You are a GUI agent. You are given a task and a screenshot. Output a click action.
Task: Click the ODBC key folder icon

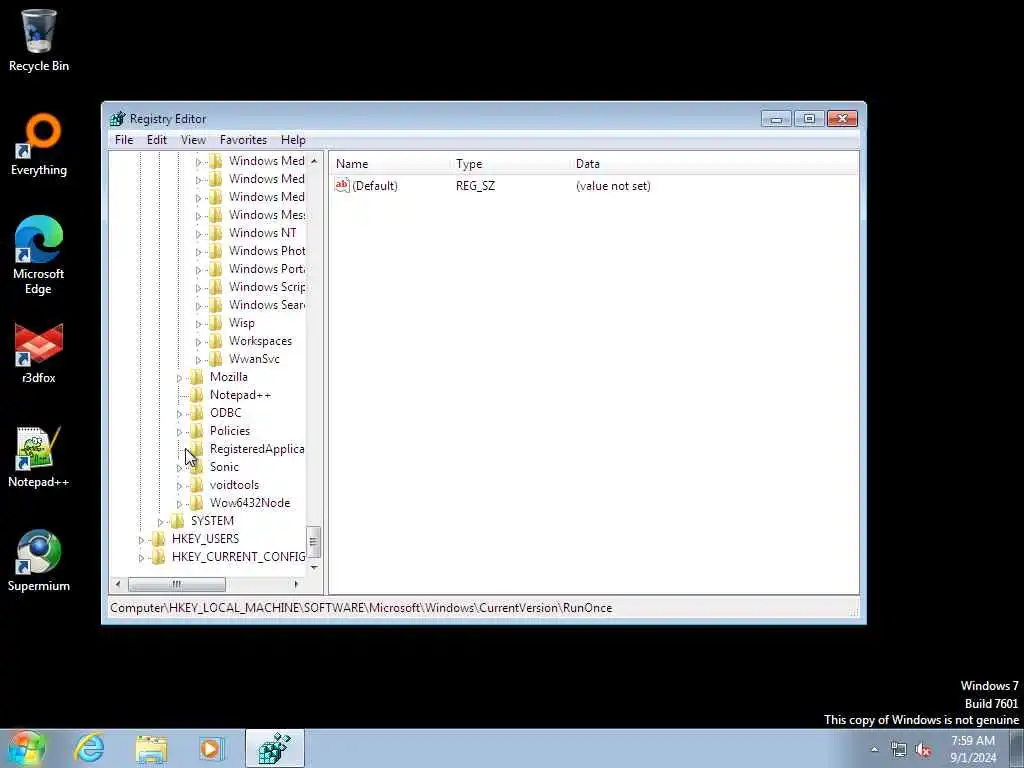(197, 413)
